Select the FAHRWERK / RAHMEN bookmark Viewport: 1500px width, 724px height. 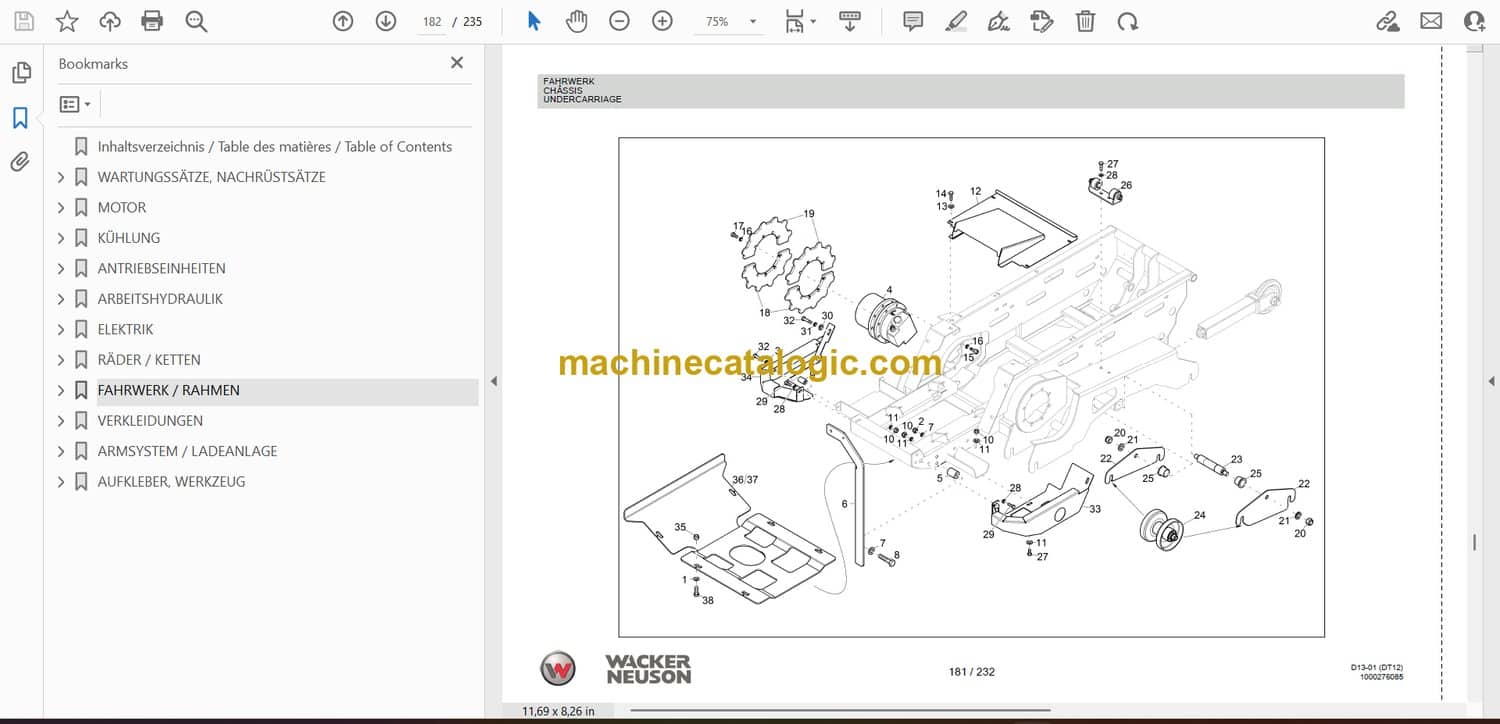[x=169, y=391]
